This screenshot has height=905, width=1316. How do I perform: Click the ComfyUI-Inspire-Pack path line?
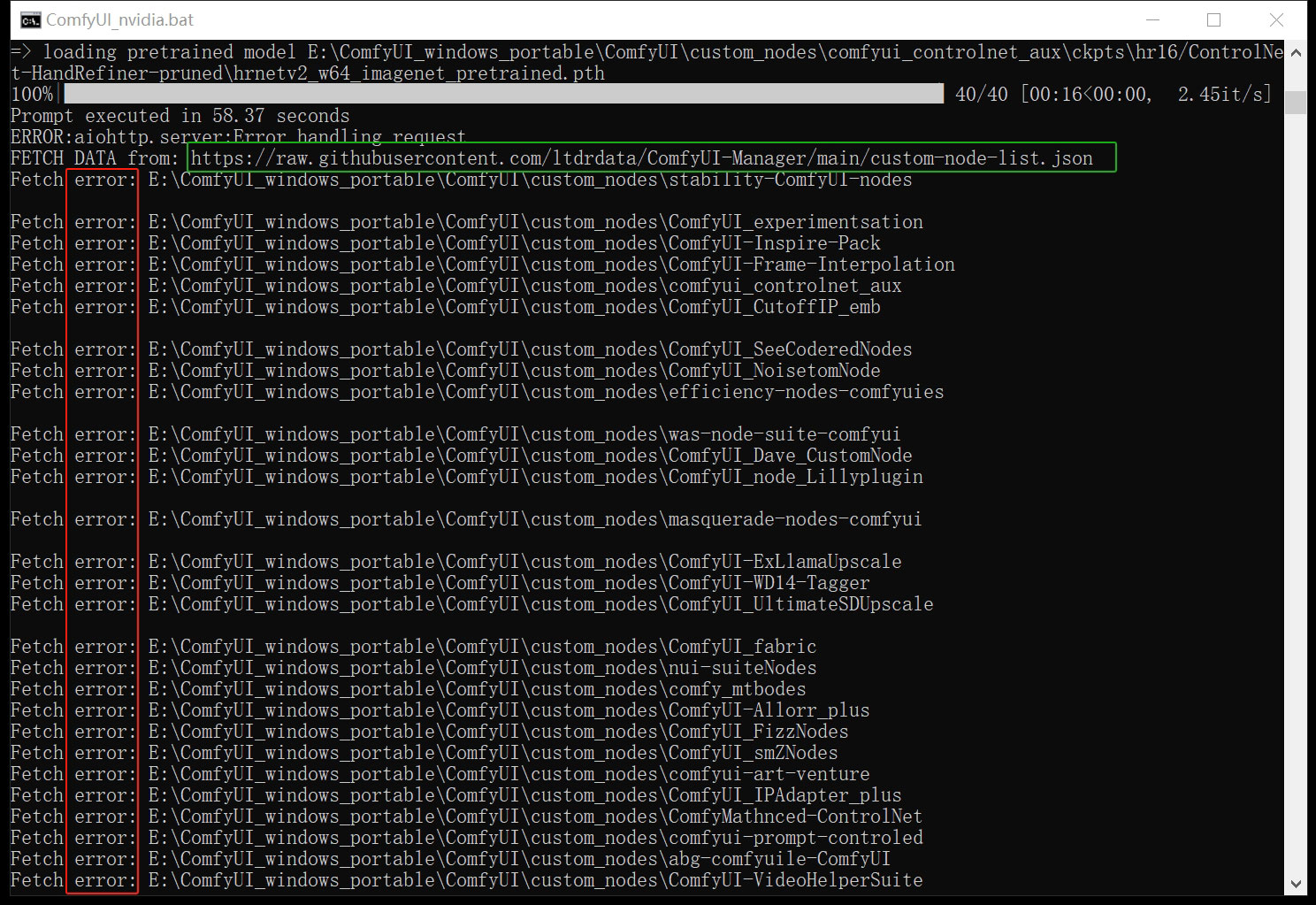click(445, 243)
